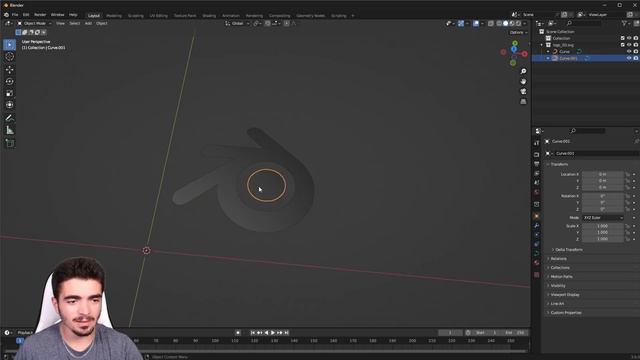640x360 pixels.
Task: Hide the Curve object via eye icon
Action: [629, 52]
